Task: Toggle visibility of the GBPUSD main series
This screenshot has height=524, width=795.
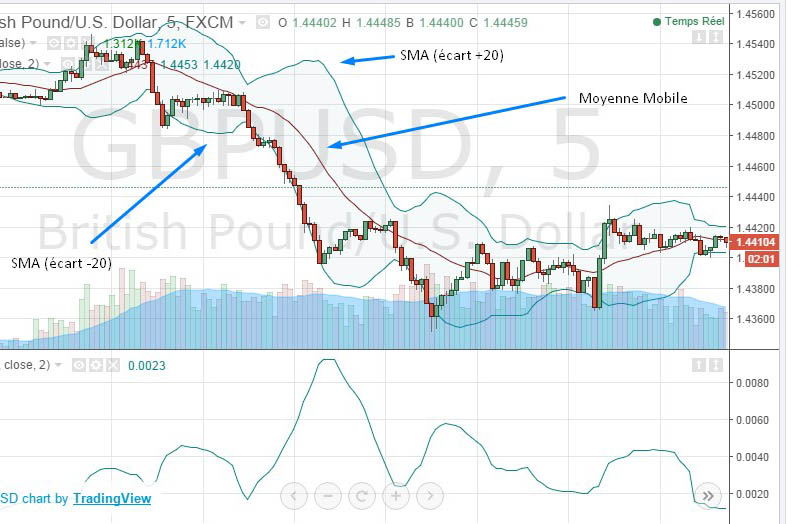Action: coord(262,21)
